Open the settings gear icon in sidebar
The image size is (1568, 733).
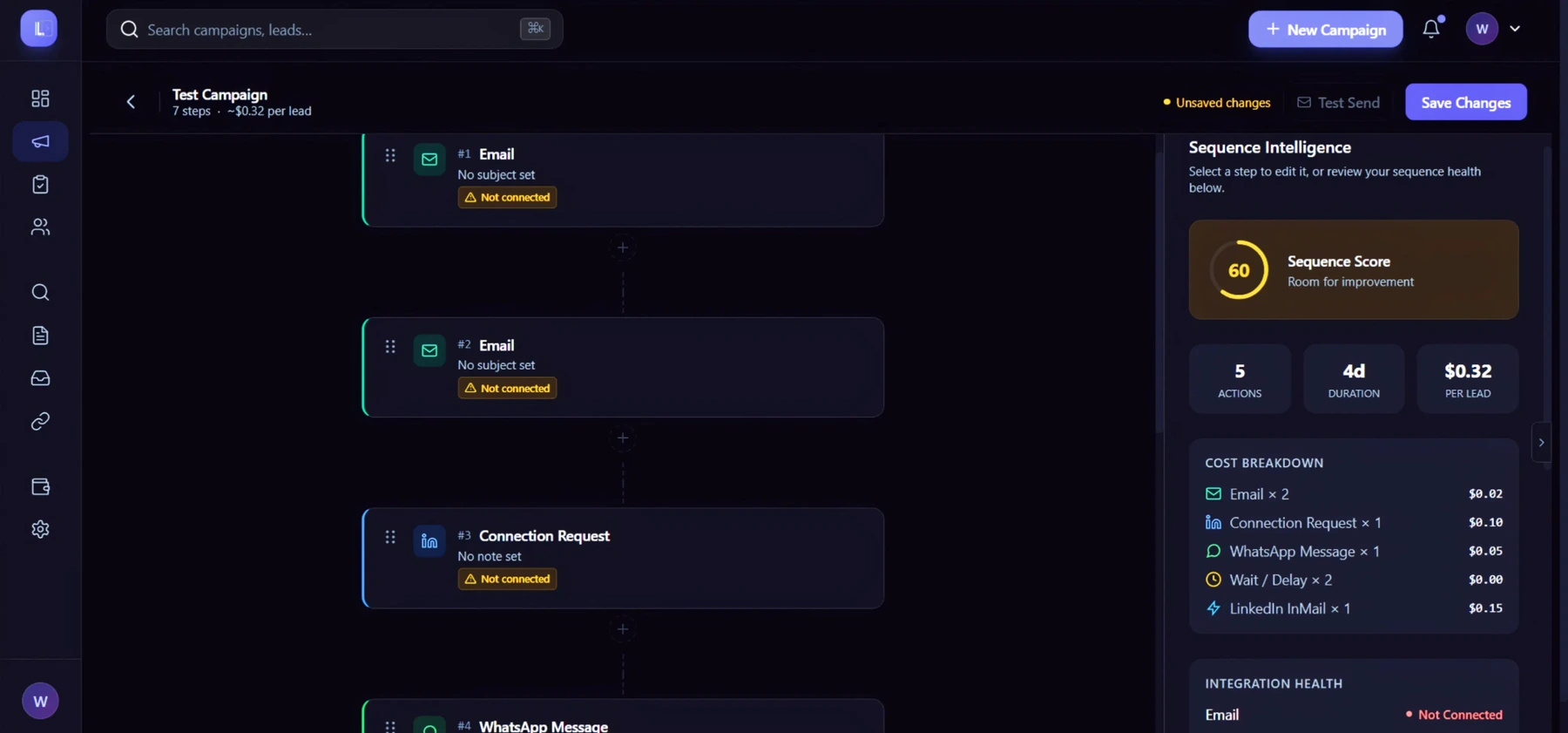click(40, 529)
